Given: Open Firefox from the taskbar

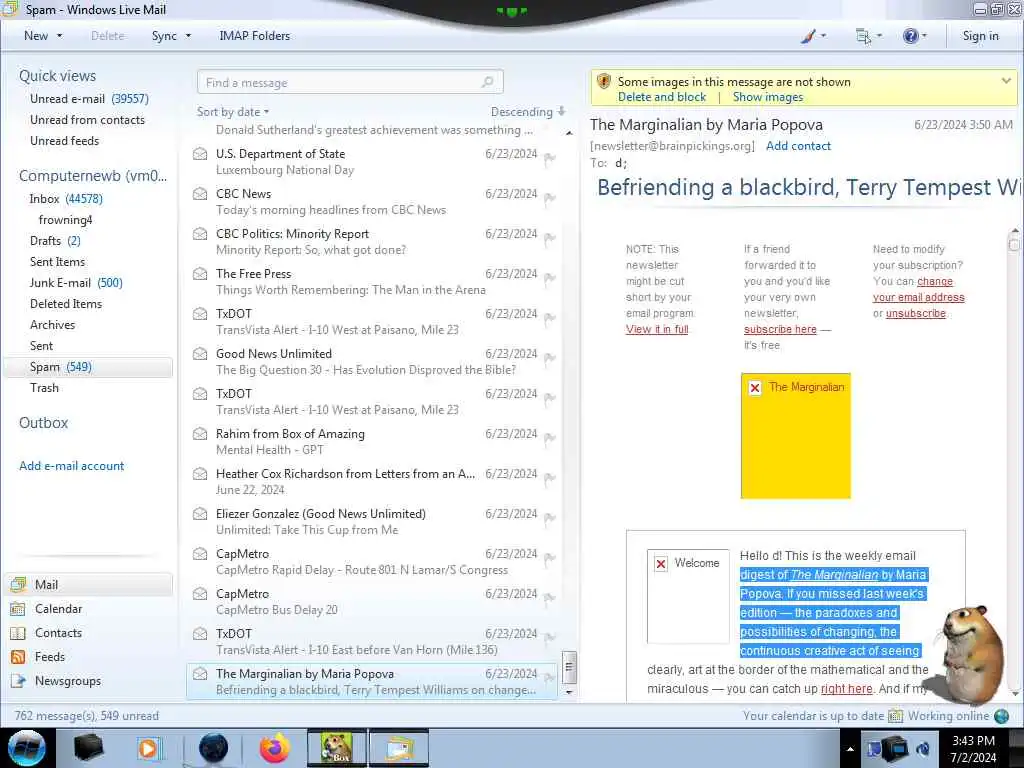Looking at the screenshot, I should pos(275,748).
